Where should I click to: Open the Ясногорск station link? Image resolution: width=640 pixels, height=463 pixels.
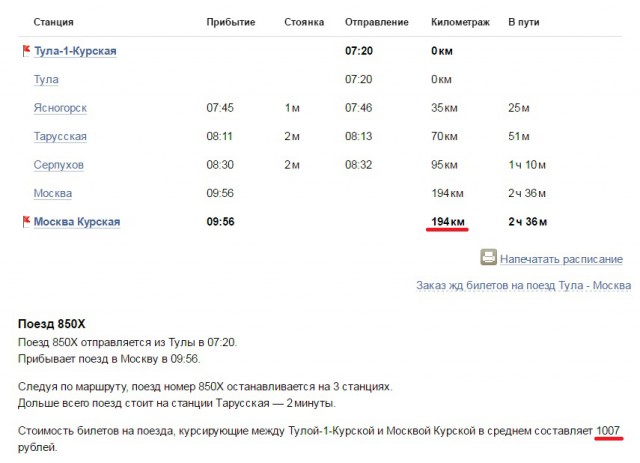coord(60,108)
